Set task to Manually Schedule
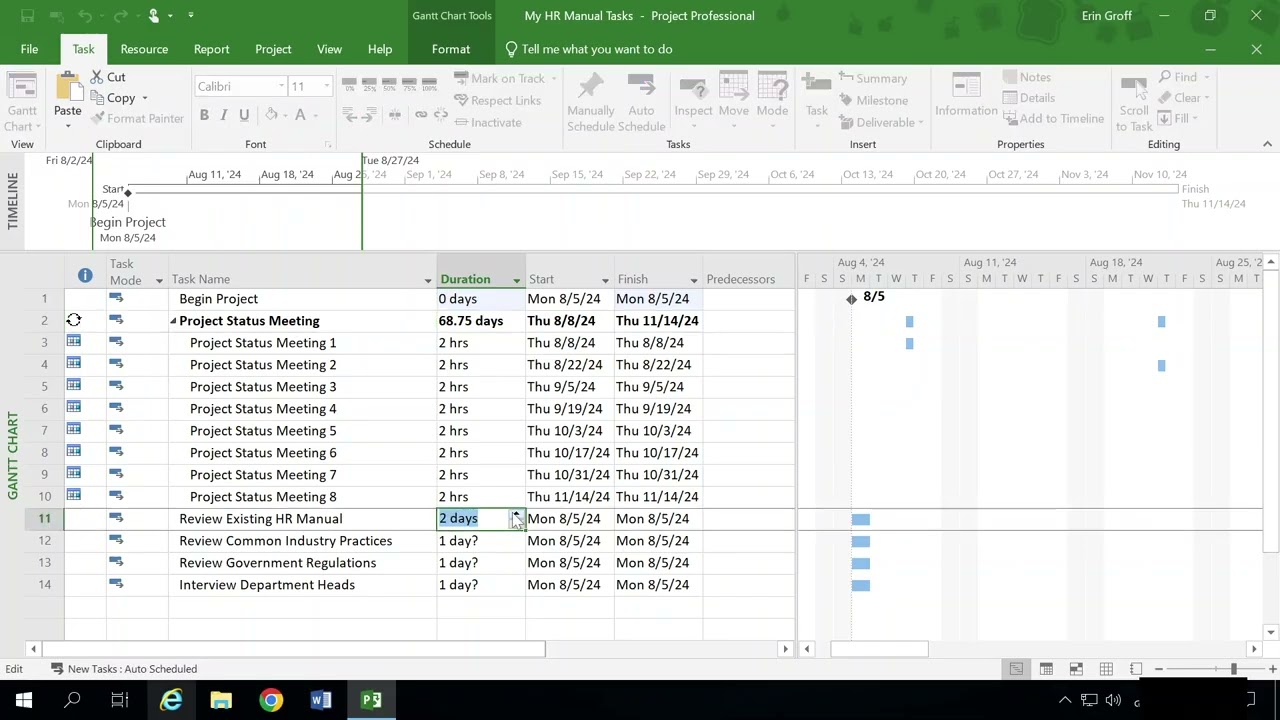 point(590,103)
